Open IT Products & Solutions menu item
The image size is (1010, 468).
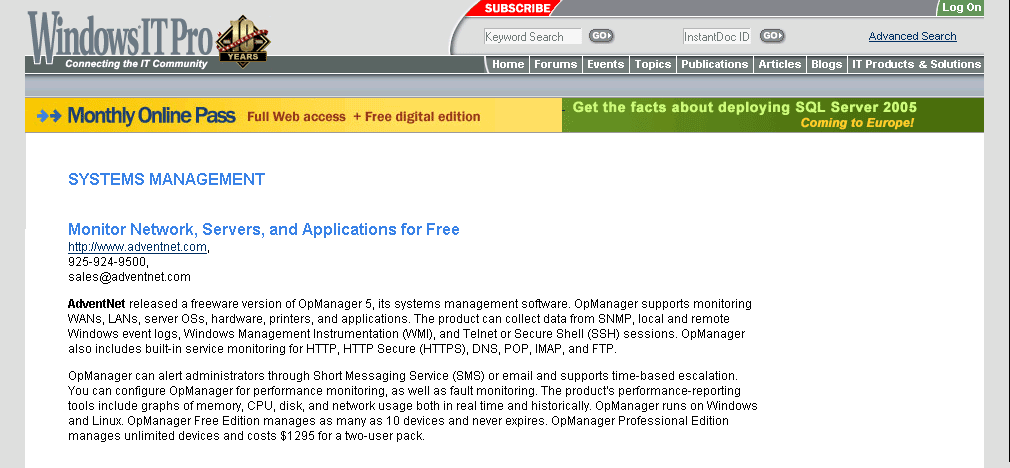click(x=916, y=64)
